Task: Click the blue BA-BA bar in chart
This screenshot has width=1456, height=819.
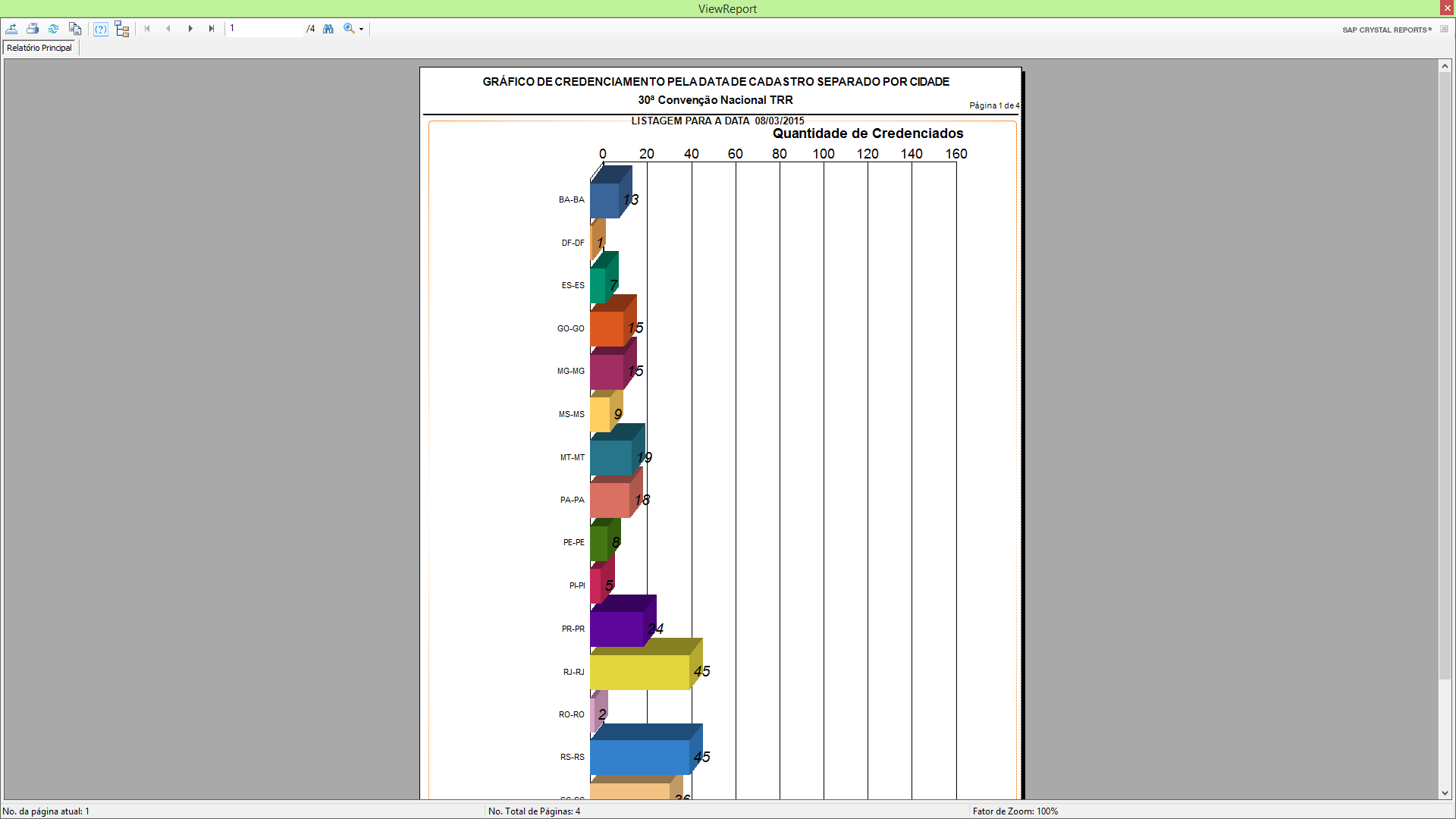Action: click(604, 200)
